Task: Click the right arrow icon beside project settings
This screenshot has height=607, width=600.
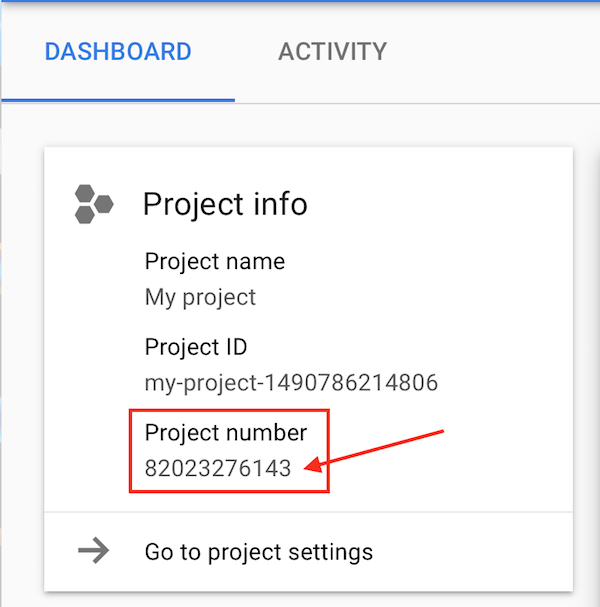Action: pyautogui.click(x=93, y=551)
